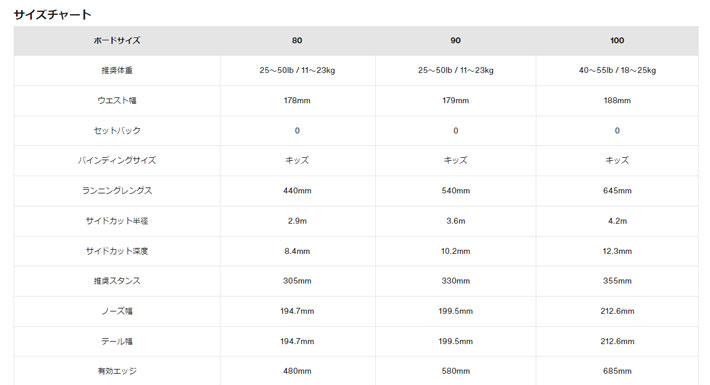Click the 40～55lb / 18～25kg cell
The image size is (710, 385).
(617, 70)
